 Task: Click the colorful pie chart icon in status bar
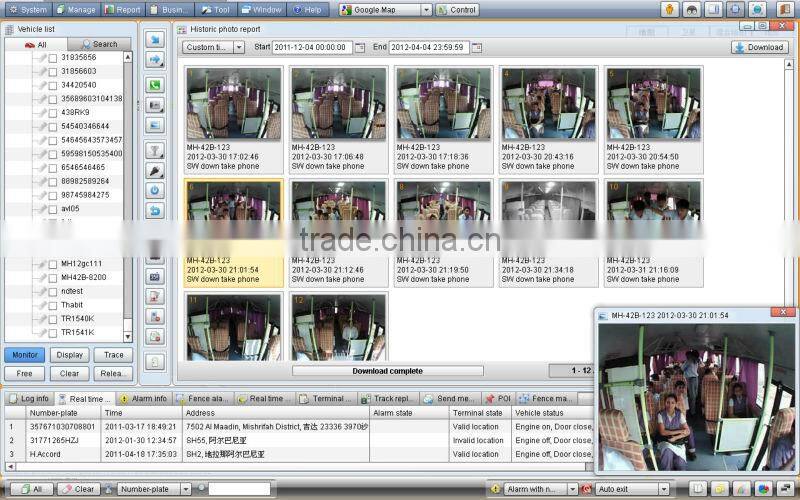[764, 489]
